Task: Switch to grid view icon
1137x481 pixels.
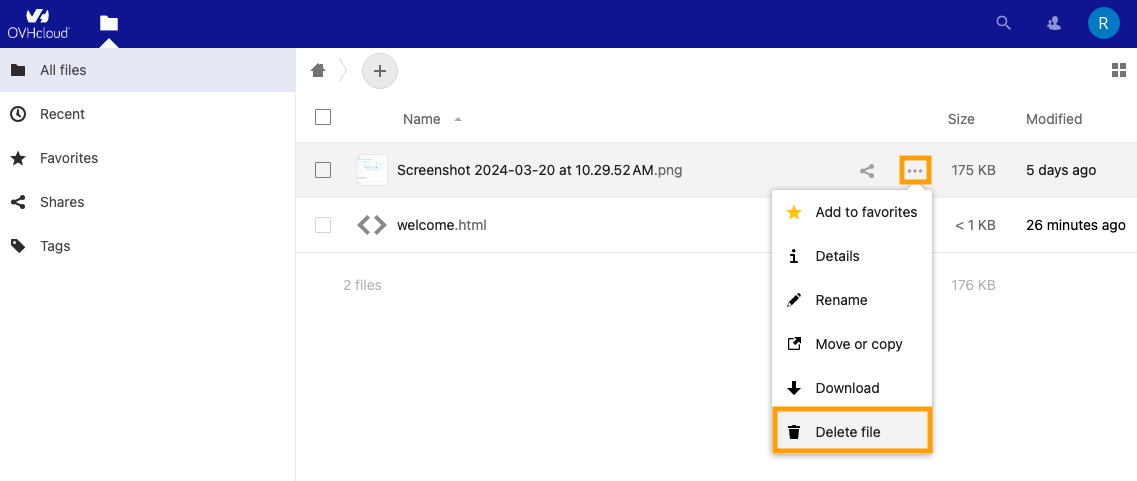Action: [1119, 70]
